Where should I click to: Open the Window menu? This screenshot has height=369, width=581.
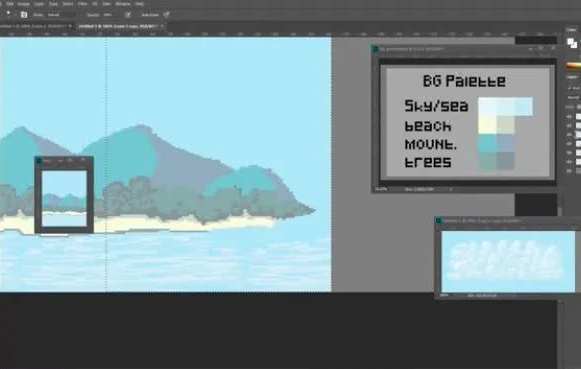click(123, 4)
